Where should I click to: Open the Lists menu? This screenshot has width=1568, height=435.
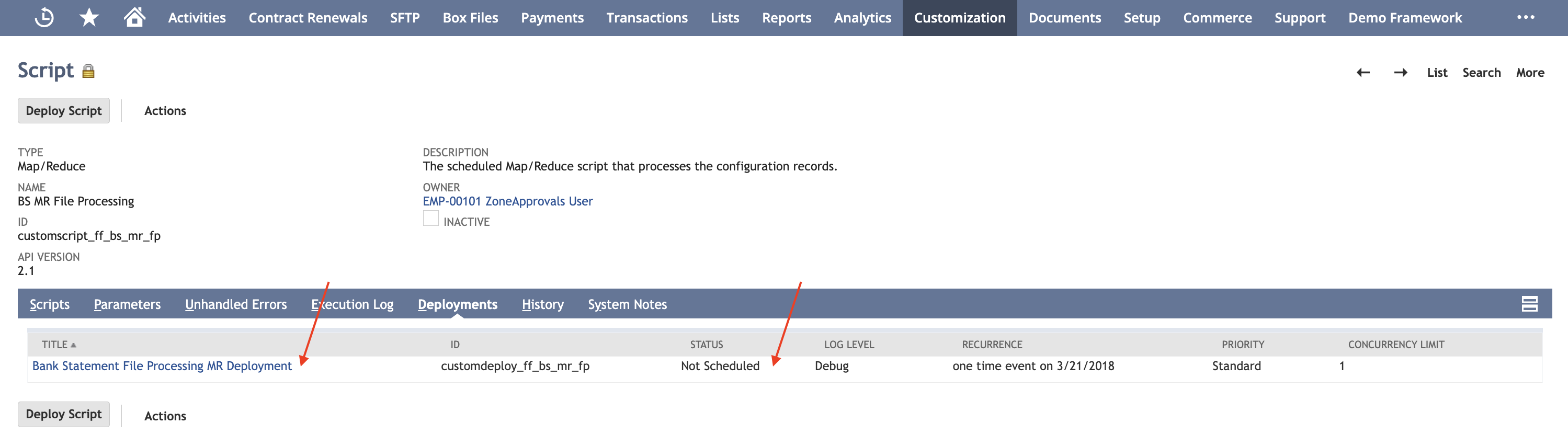(724, 18)
